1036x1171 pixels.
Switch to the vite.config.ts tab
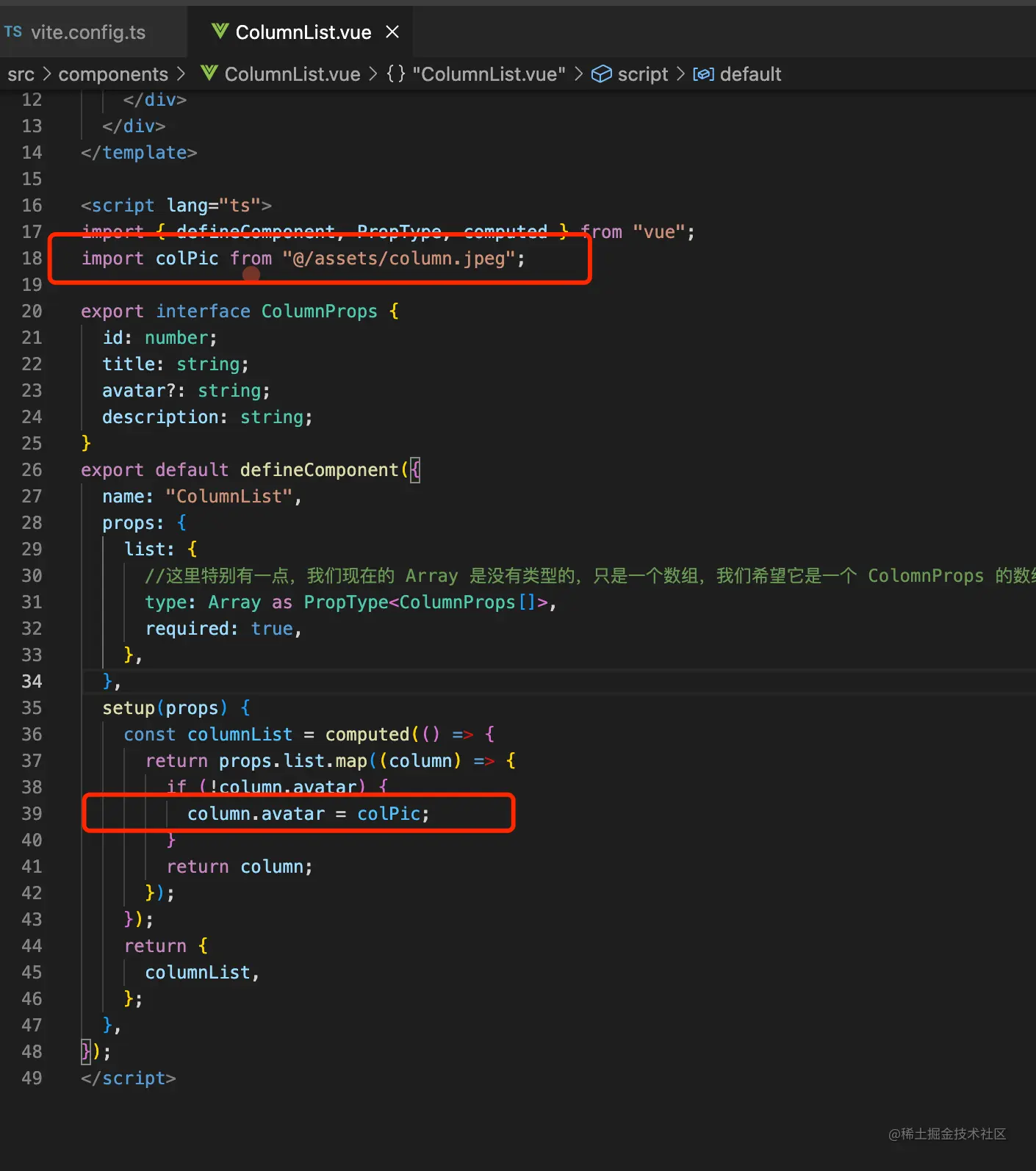coord(88,32)
